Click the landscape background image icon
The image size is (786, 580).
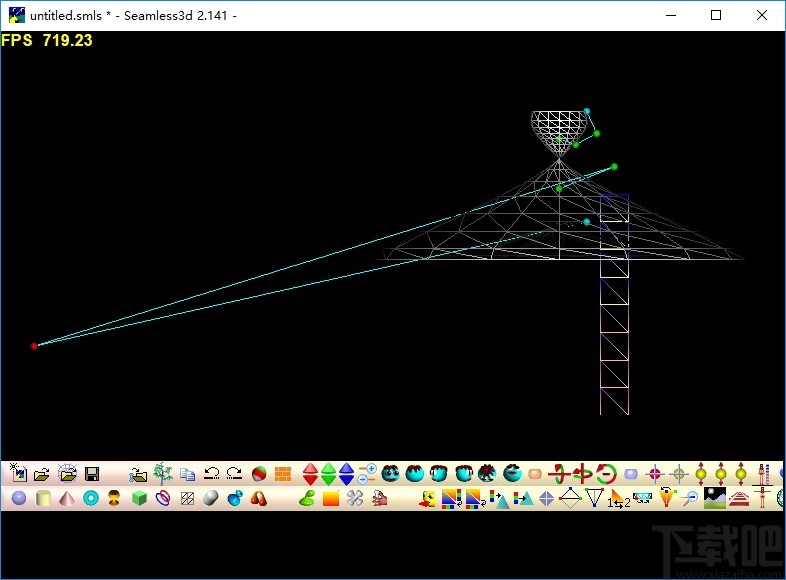(715, 498)
